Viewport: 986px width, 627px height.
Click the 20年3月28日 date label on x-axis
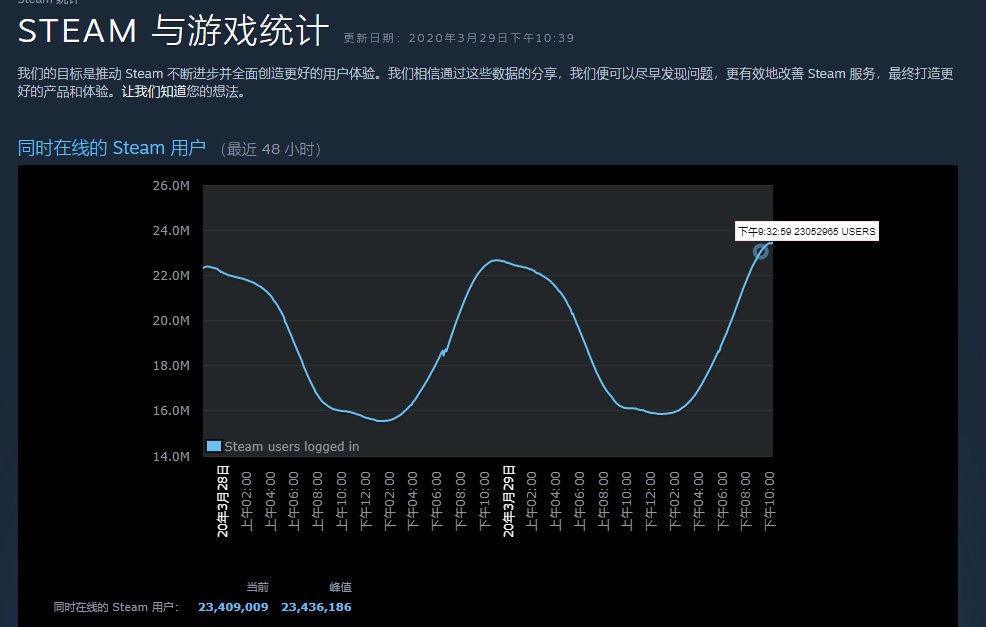click(223, 501)
